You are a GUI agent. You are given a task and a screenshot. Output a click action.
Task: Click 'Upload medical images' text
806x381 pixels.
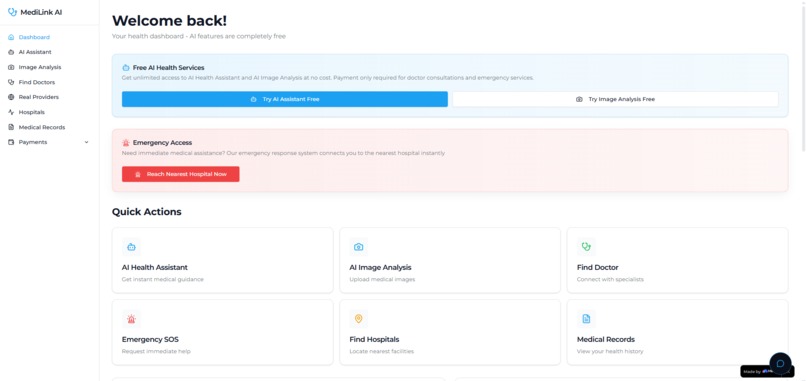(382, 279)
